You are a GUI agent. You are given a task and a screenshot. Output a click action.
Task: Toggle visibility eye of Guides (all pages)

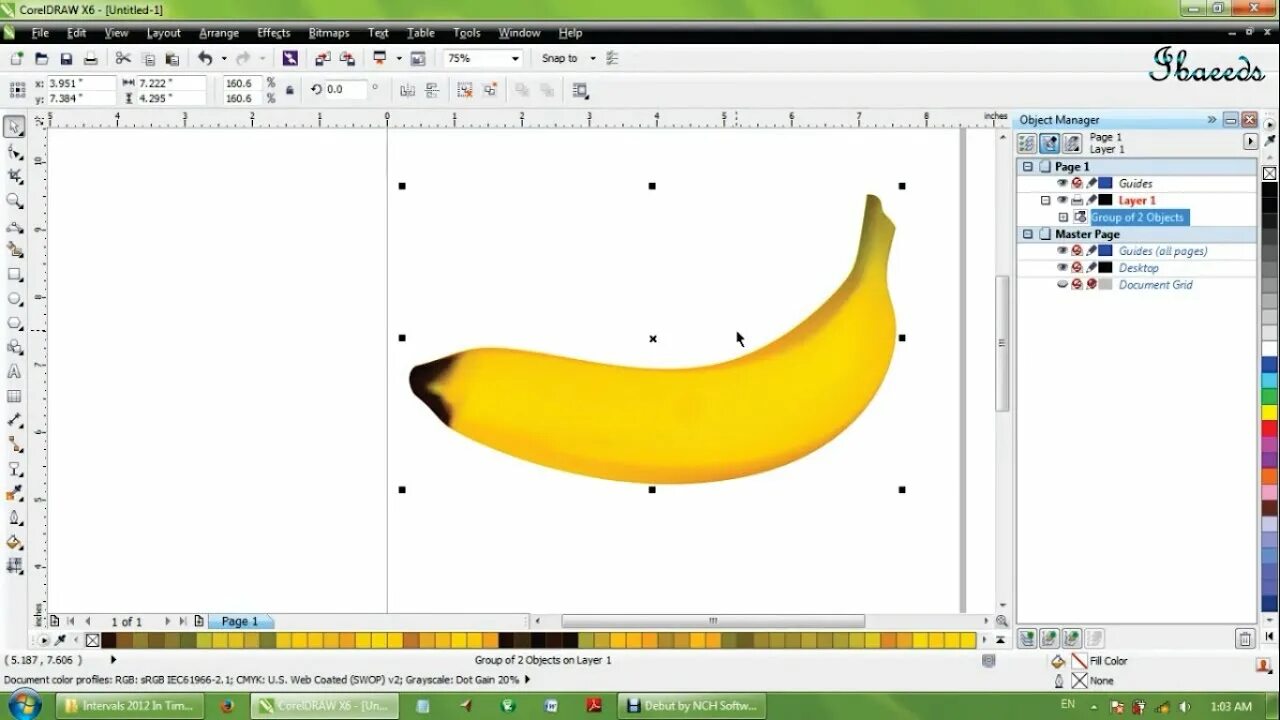point(1062,251)
